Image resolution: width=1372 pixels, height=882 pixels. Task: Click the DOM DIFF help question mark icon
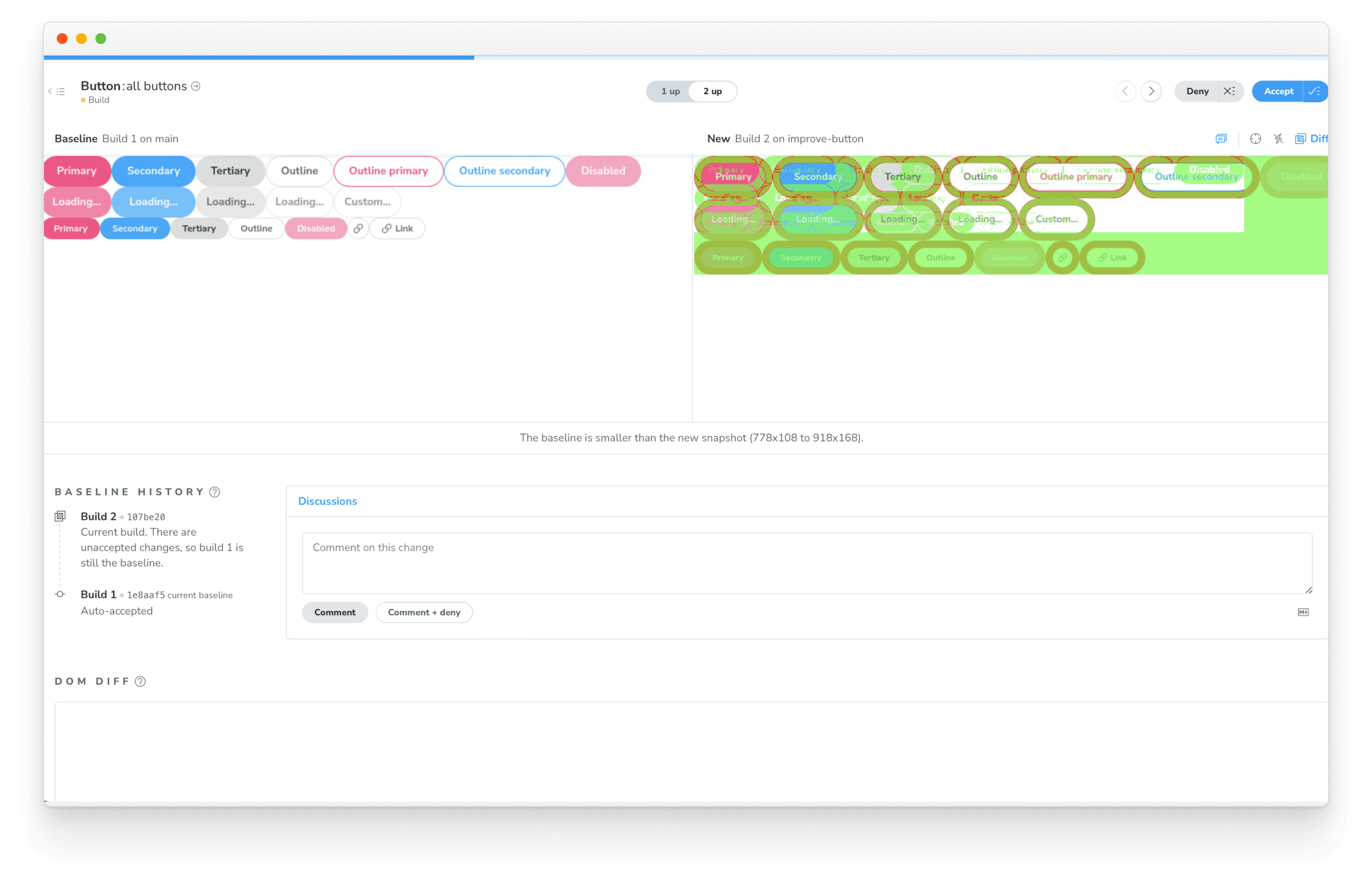(140, 681)
